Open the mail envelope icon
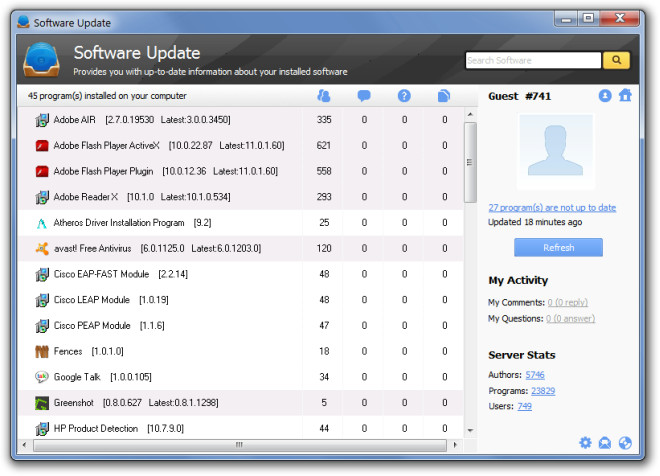 [x=605, y=443]
